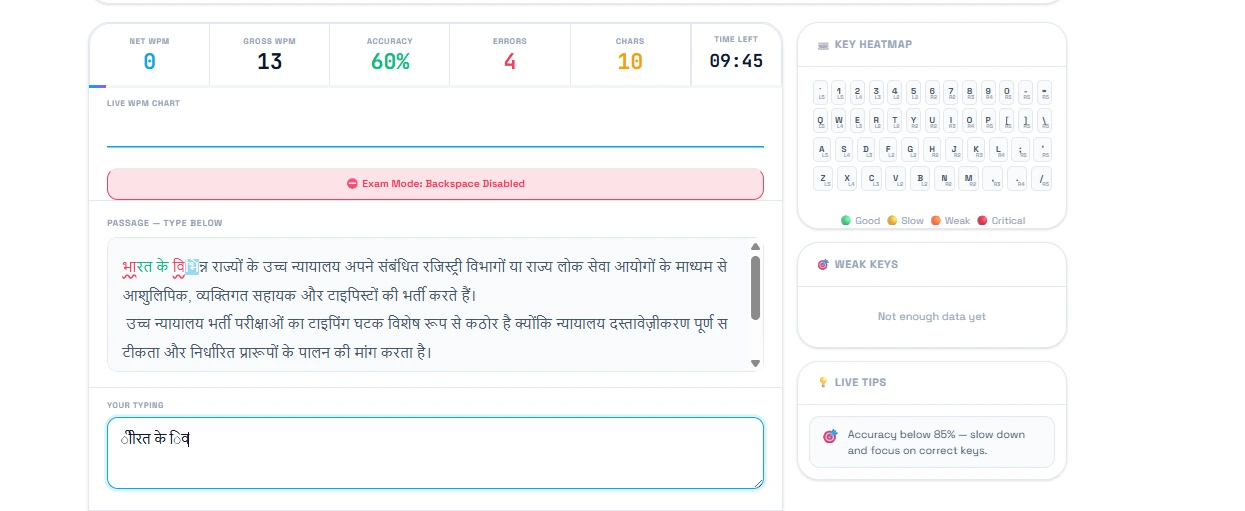The width and height of the screenshot is (1245, 511).
Task: Click the number 9 key in the heatmap
Action: 988,92
